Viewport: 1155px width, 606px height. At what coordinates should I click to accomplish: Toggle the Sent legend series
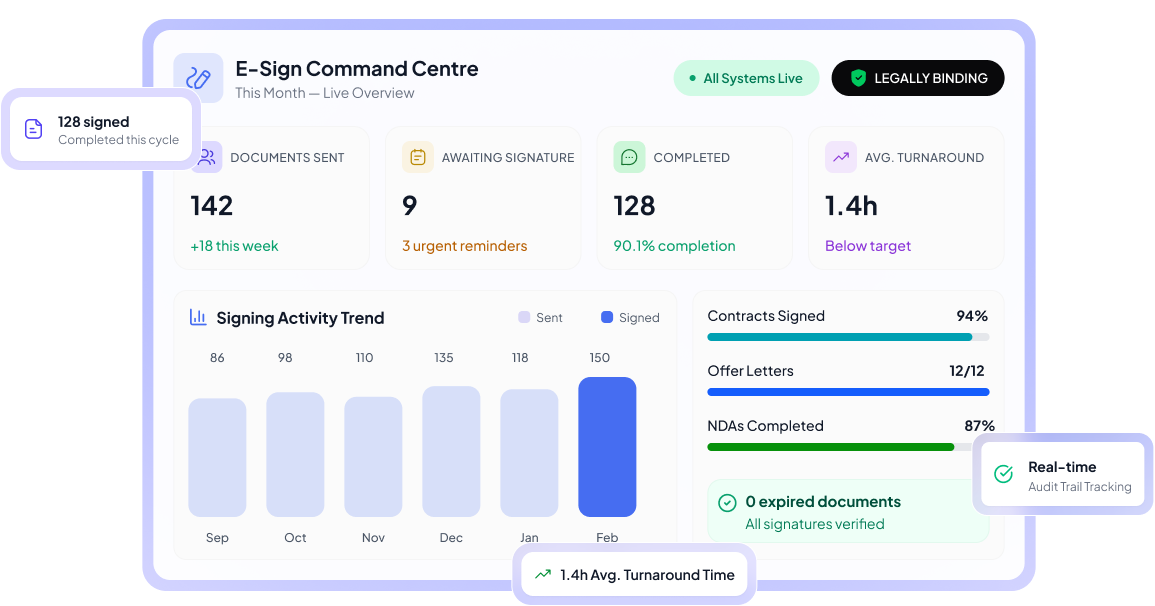[x=540, y=318]
